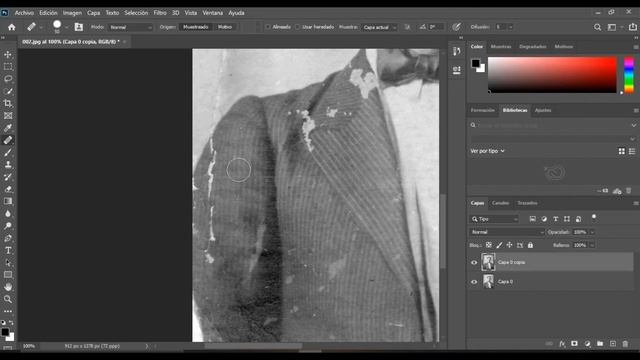Open the Archivo menu
Image resolution: width=640 pixels, height=360 pixels.
[24, 13]
